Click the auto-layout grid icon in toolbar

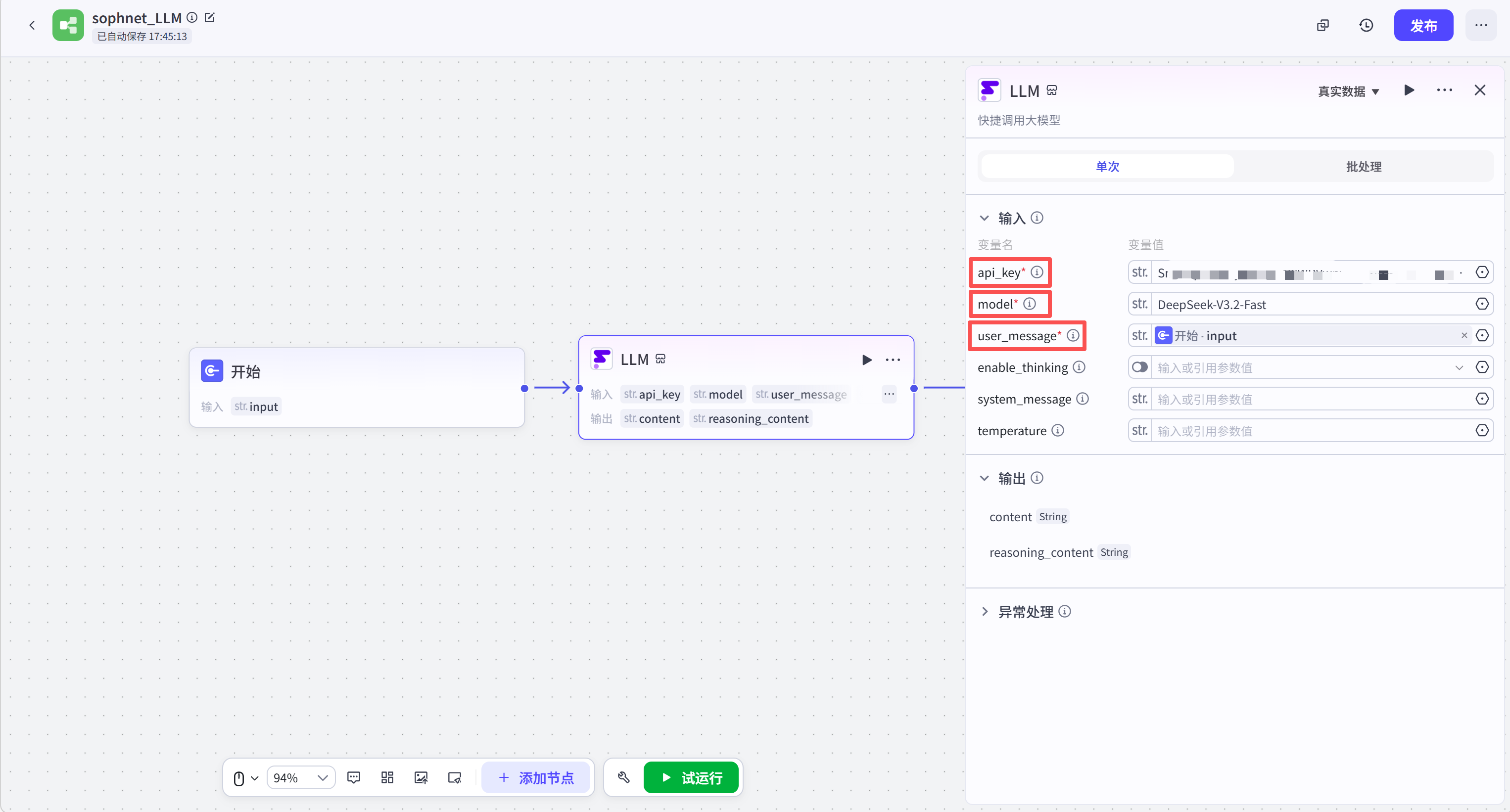click(x=387, y=777)
